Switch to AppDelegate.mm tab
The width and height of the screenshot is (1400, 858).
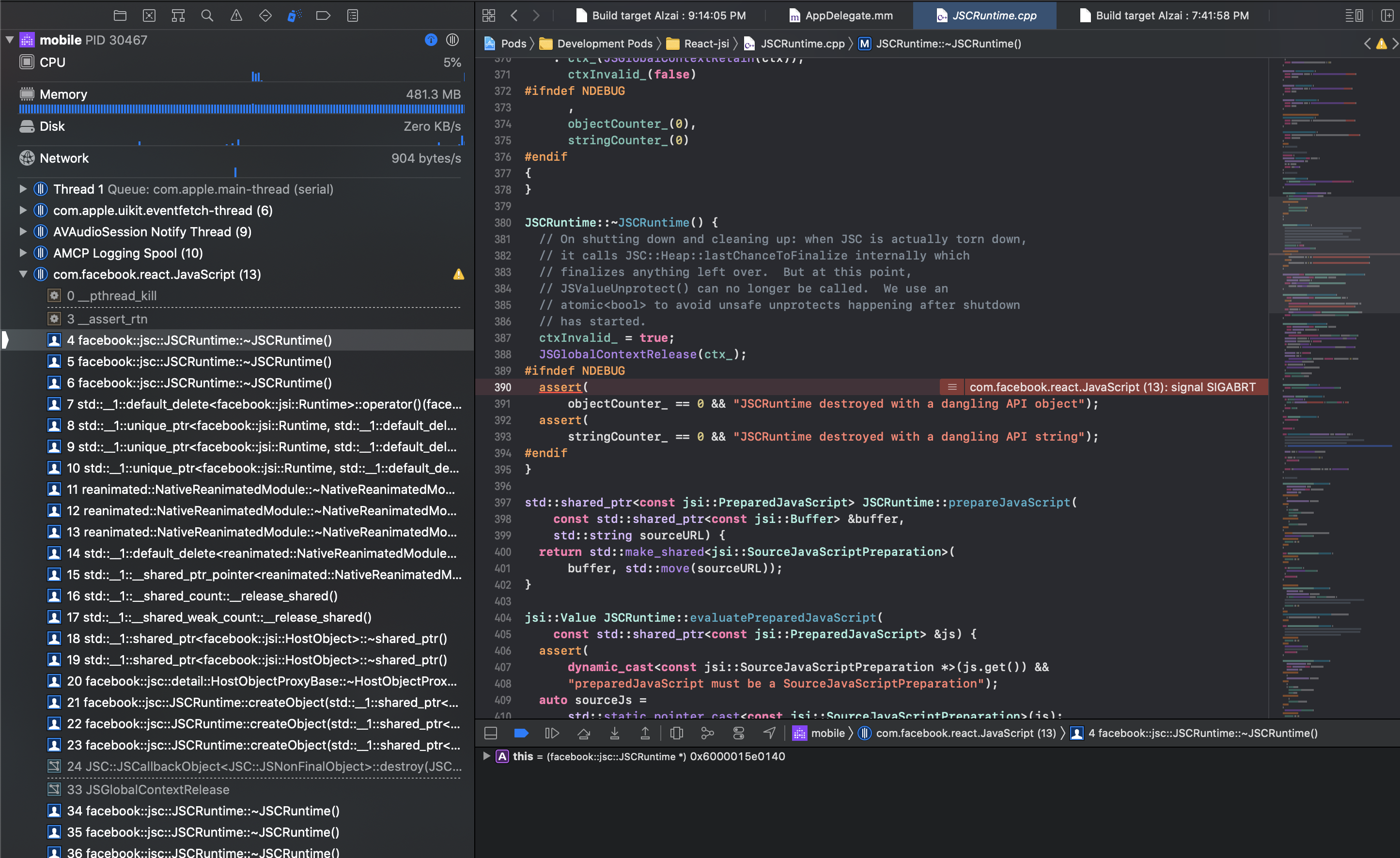(841, 15)
